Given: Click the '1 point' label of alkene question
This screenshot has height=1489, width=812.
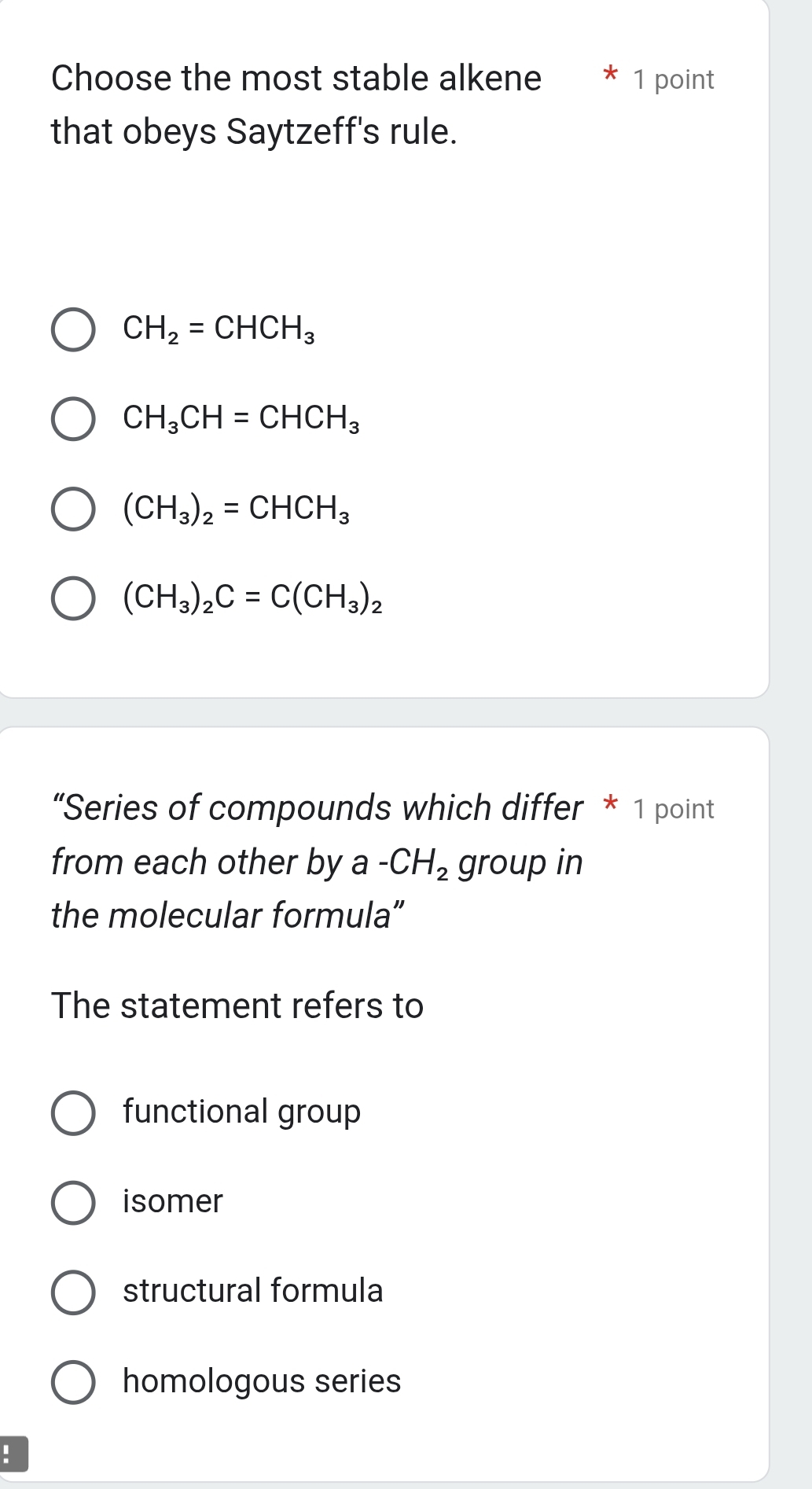Looking at the screenshot, I should tap(673, 79).
